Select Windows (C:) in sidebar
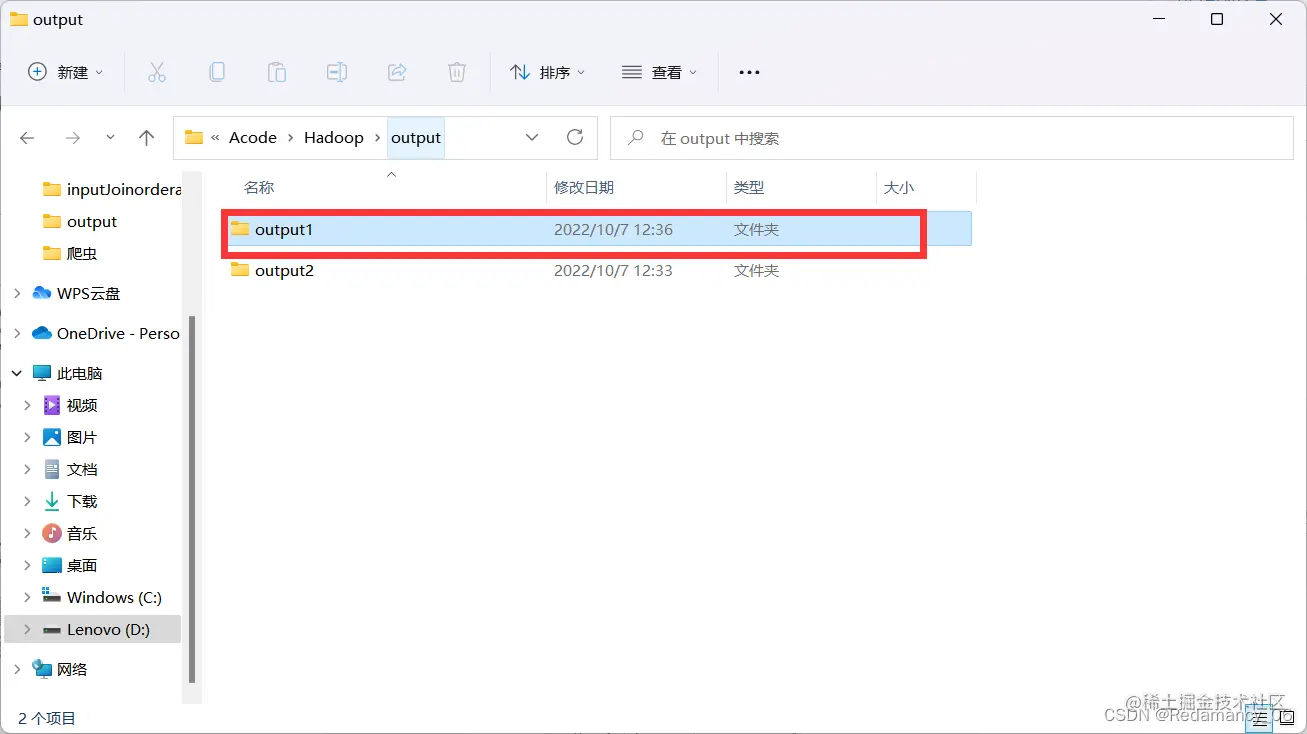The image size is (1307, 734). 103,597
